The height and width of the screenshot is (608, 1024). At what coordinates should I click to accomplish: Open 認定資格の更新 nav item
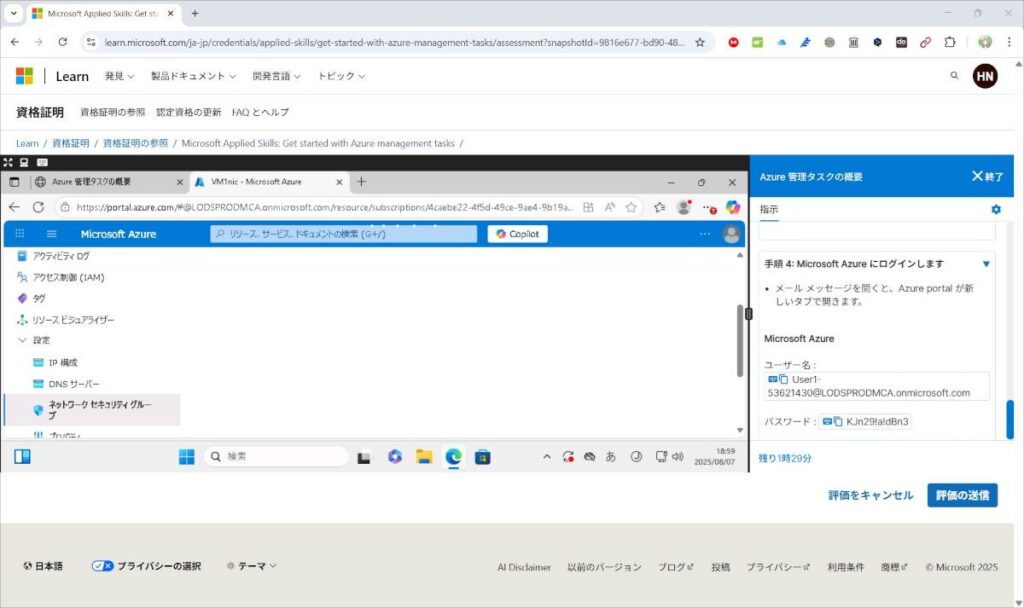[x=188, y=112]
